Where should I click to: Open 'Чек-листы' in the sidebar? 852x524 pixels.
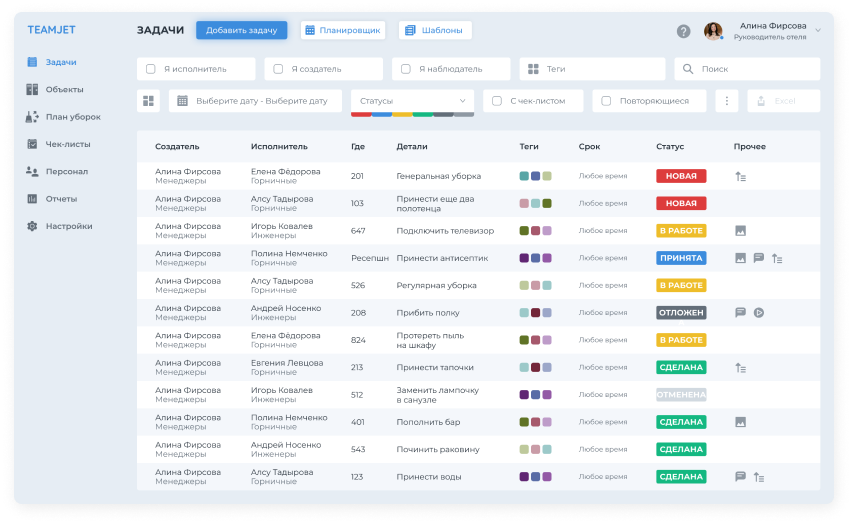pos(66,144)
